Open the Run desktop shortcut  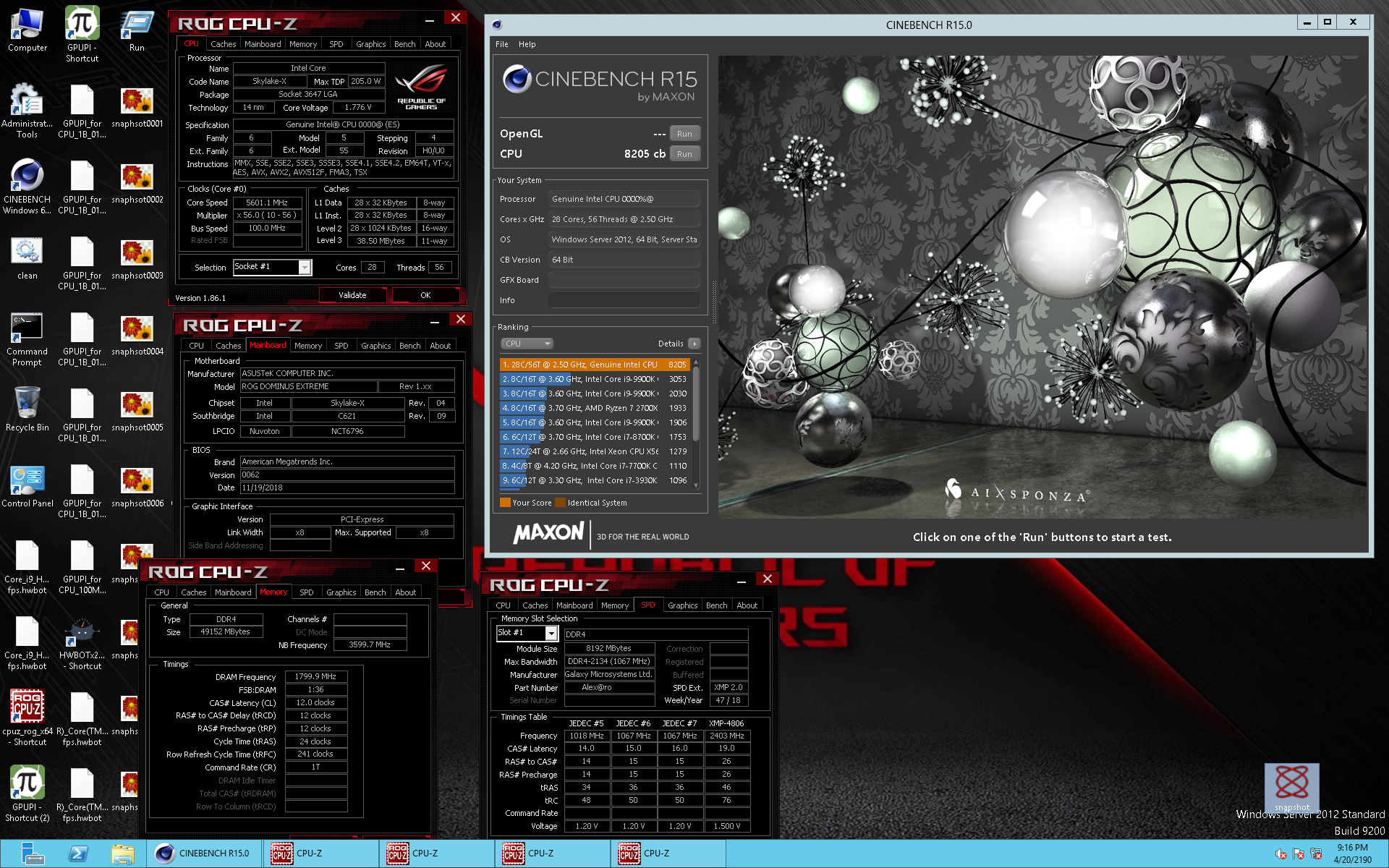click(137, 30)
